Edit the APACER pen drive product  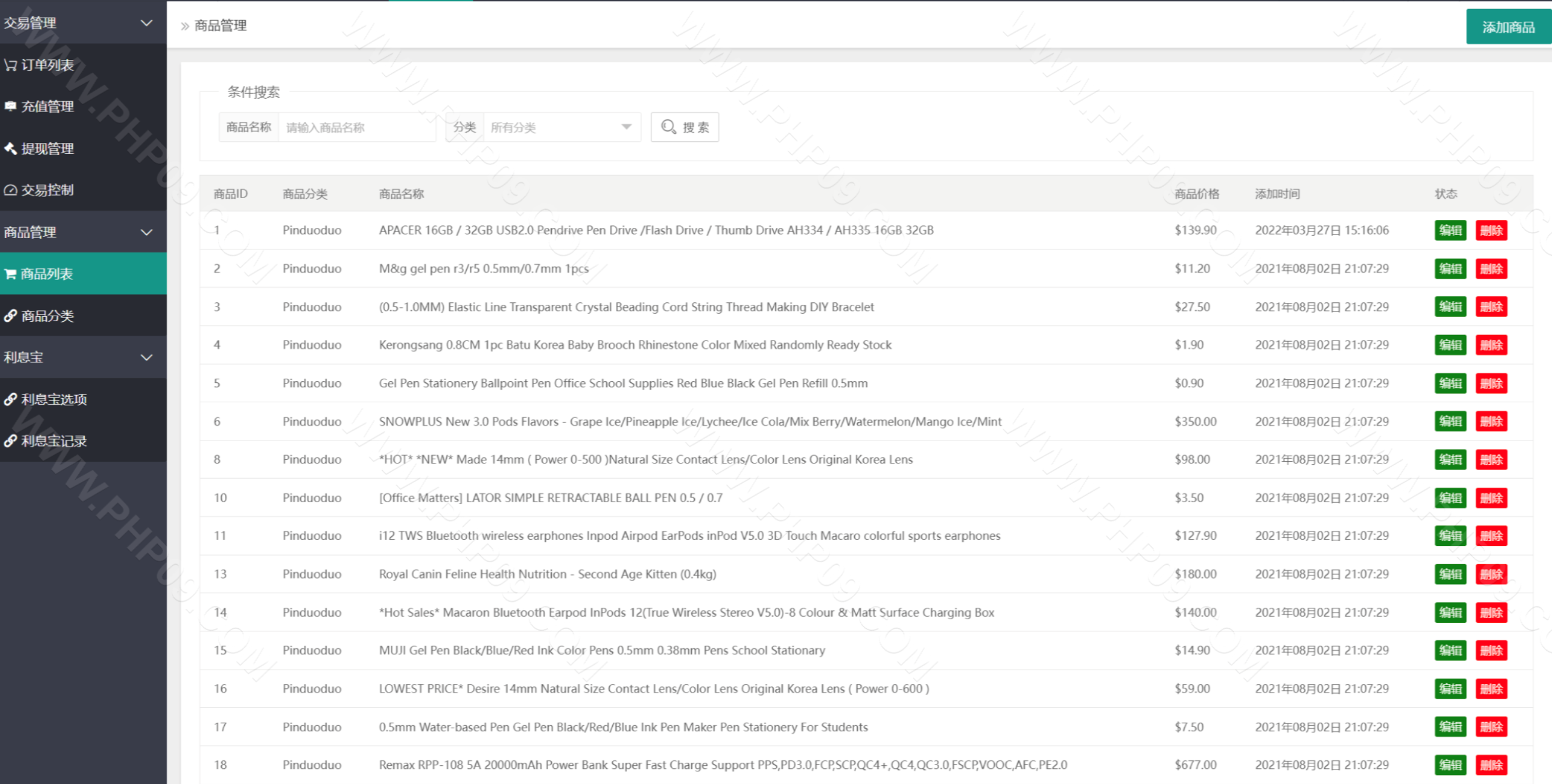coord(1450,230)
